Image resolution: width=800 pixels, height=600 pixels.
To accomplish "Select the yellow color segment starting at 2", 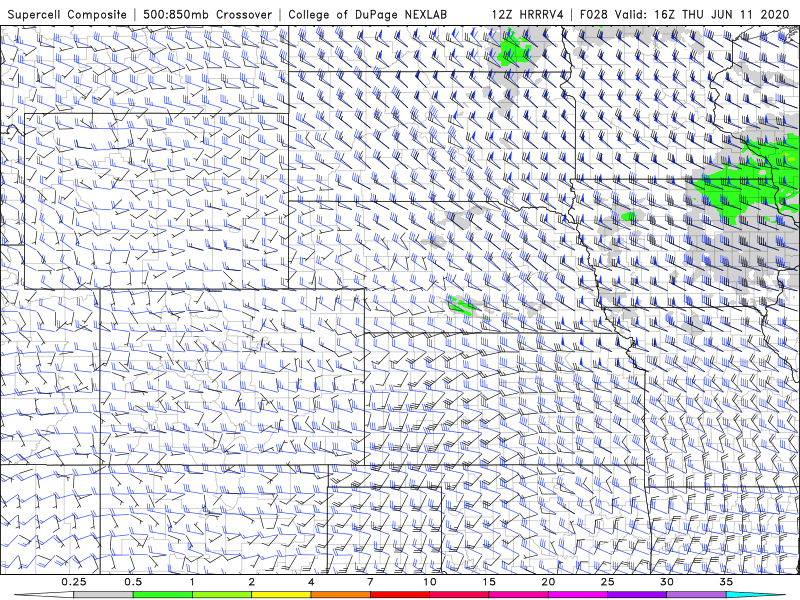I will pos(281,595).
